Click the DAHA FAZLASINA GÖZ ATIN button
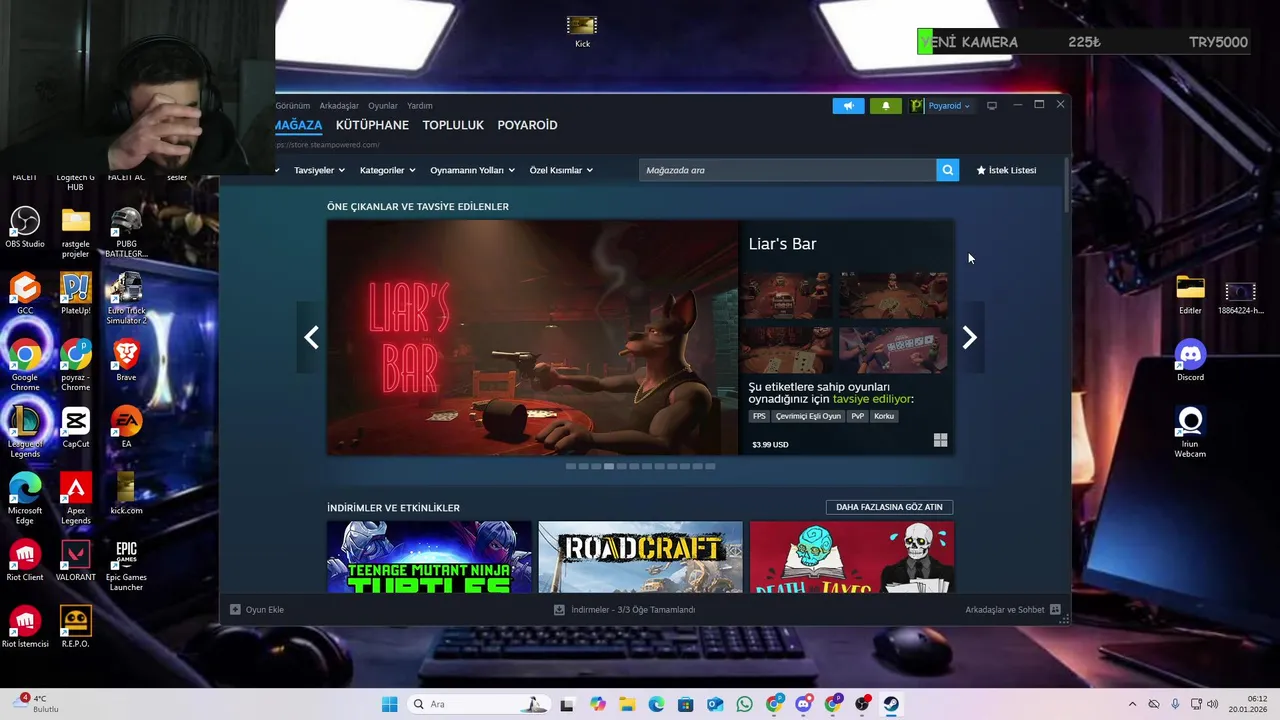The image size is (1280, 720). point(889,507)
